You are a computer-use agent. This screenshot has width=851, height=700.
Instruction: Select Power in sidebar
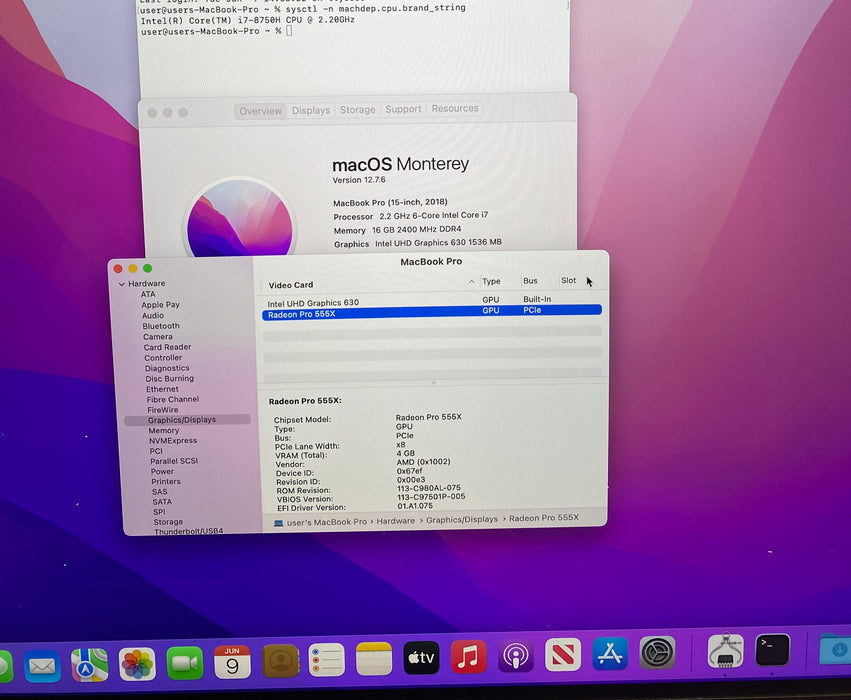163,471
